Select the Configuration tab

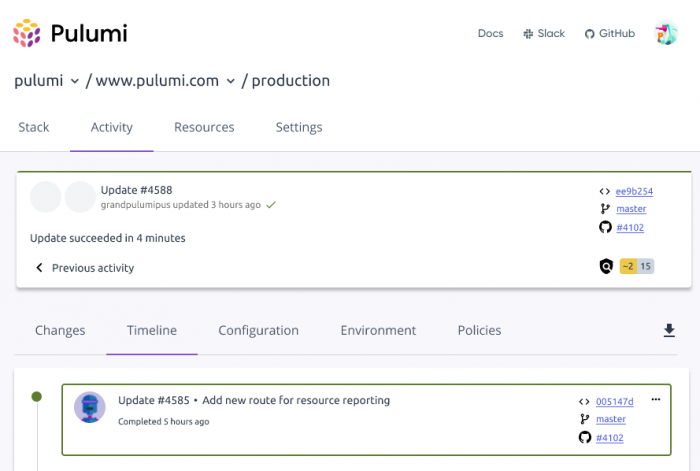[x=258, y=330]
